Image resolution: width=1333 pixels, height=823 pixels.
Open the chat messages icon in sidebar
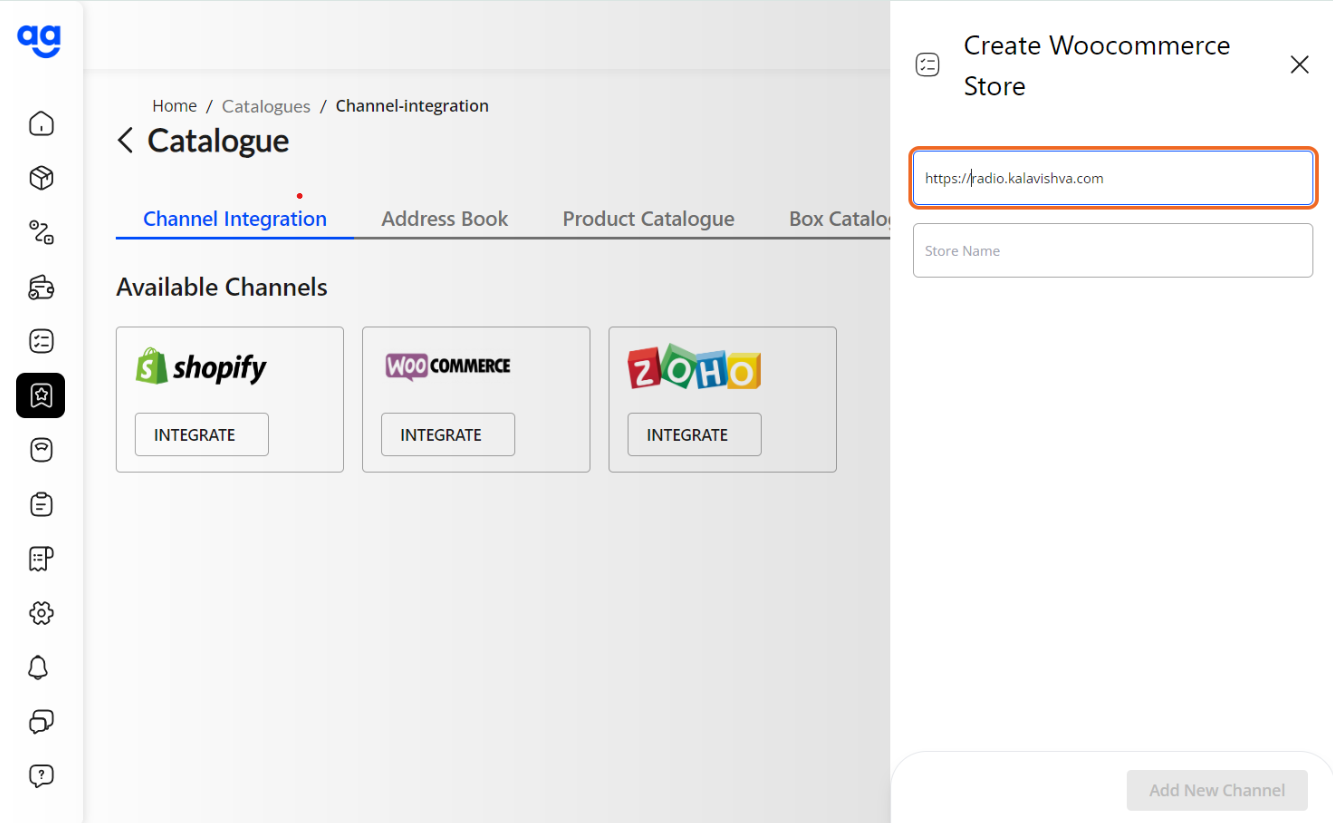[x=41, y=721]
